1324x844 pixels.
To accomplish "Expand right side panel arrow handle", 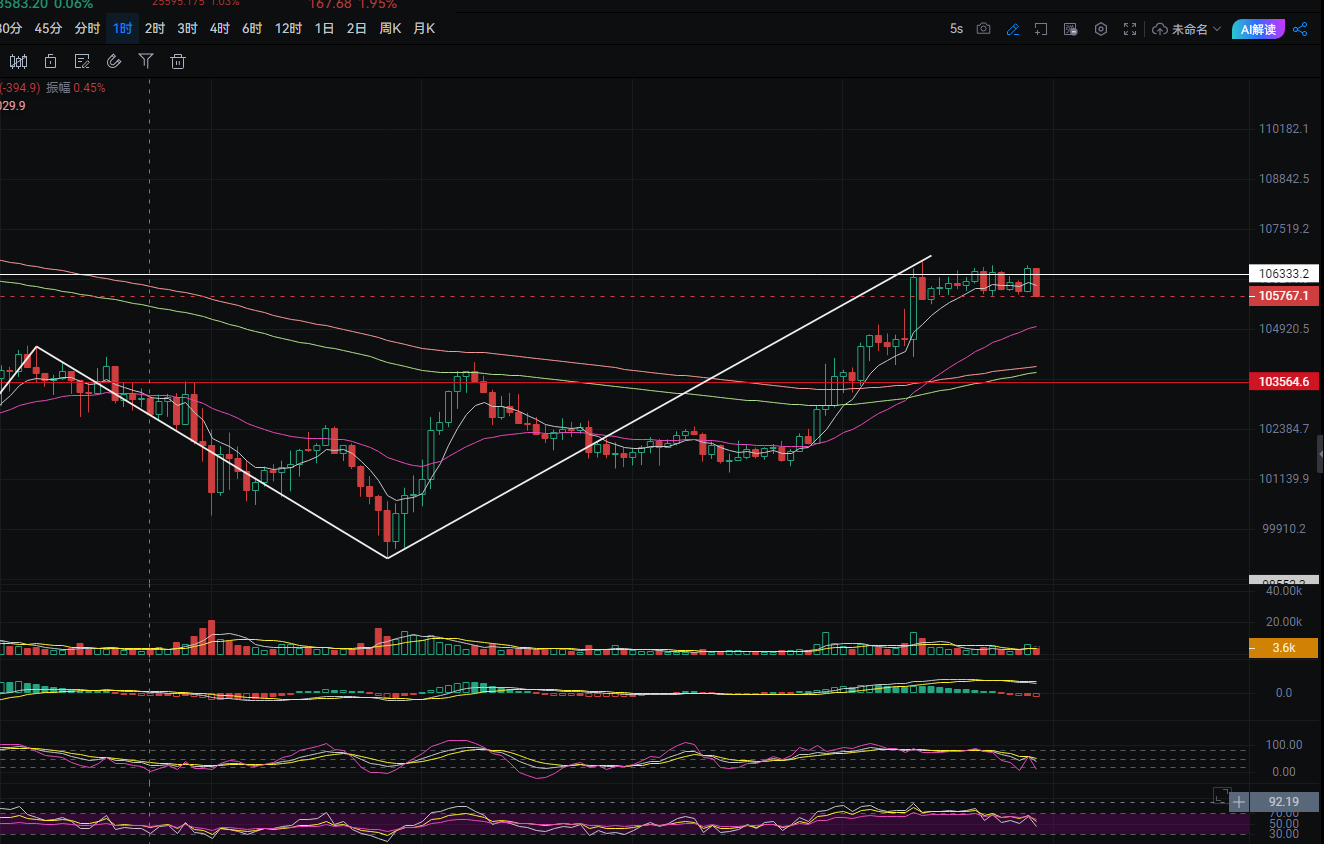I will tap(1319, 447).
